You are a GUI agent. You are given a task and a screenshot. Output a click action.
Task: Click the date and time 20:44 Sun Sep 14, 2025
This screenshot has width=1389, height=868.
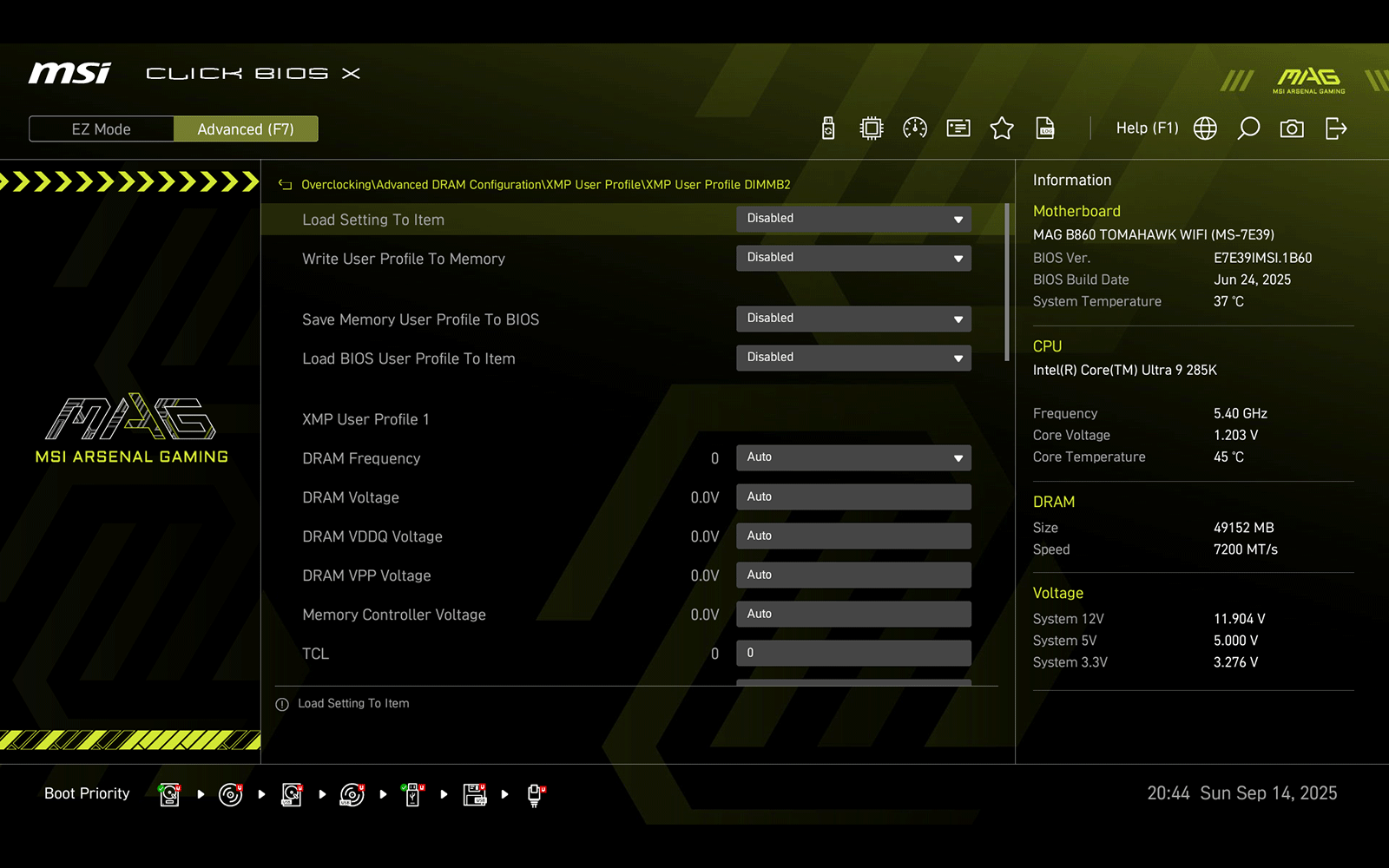1242,794
